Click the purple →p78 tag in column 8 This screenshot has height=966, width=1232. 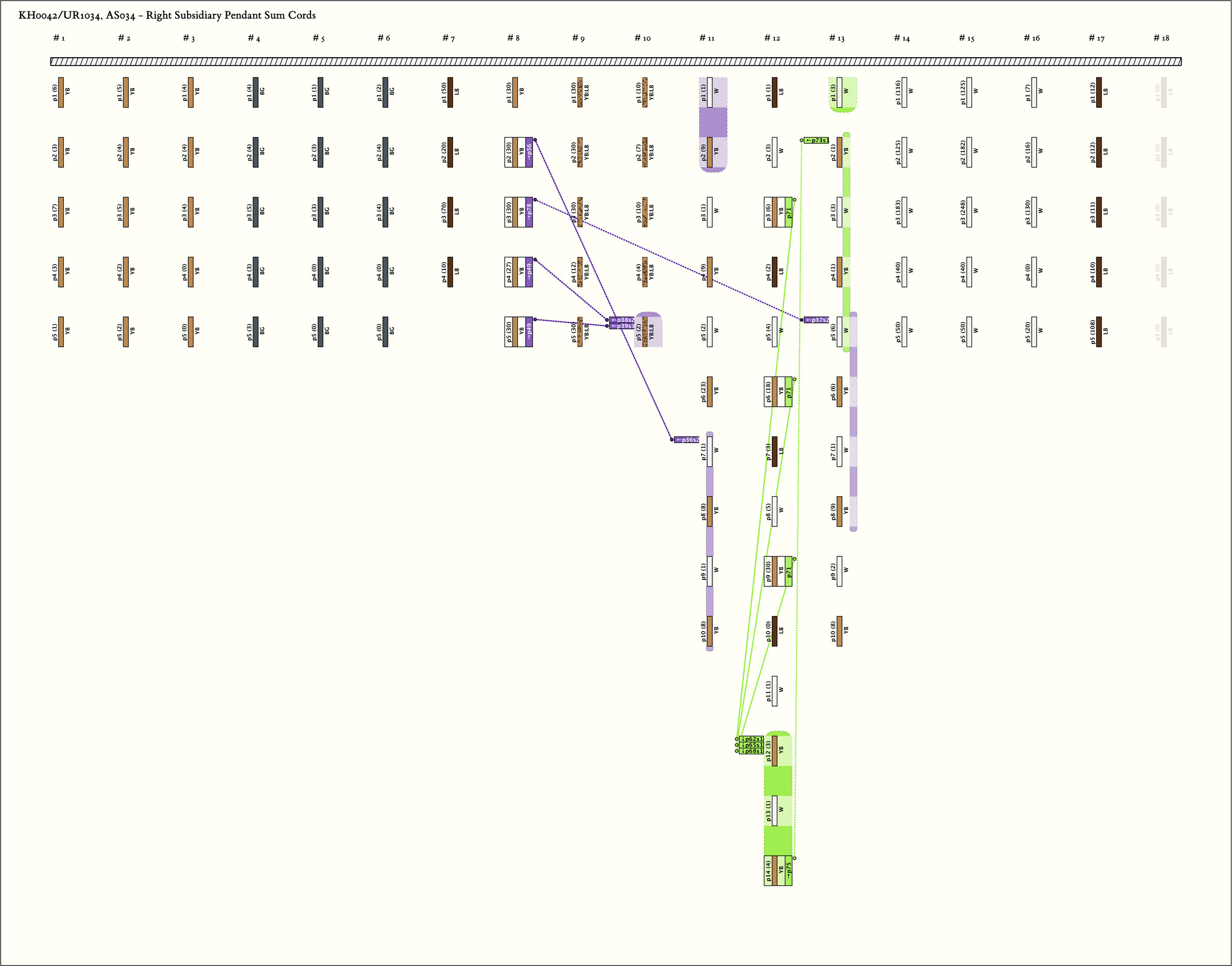tap(529, 212)
